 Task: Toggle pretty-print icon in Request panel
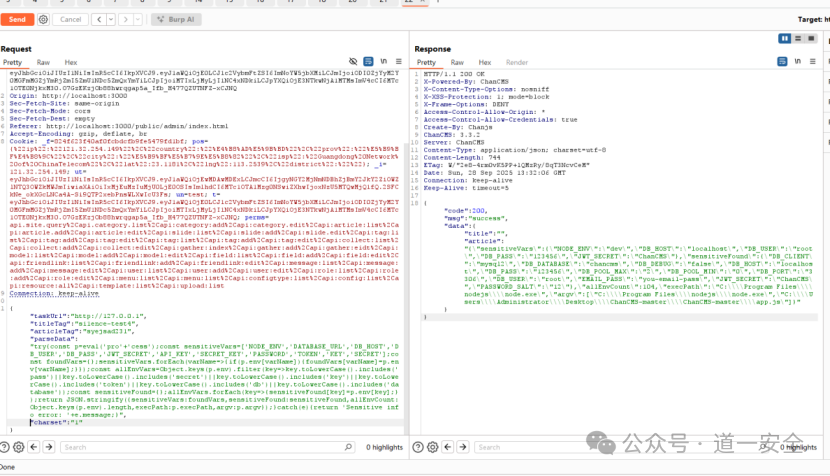[369, 62]
